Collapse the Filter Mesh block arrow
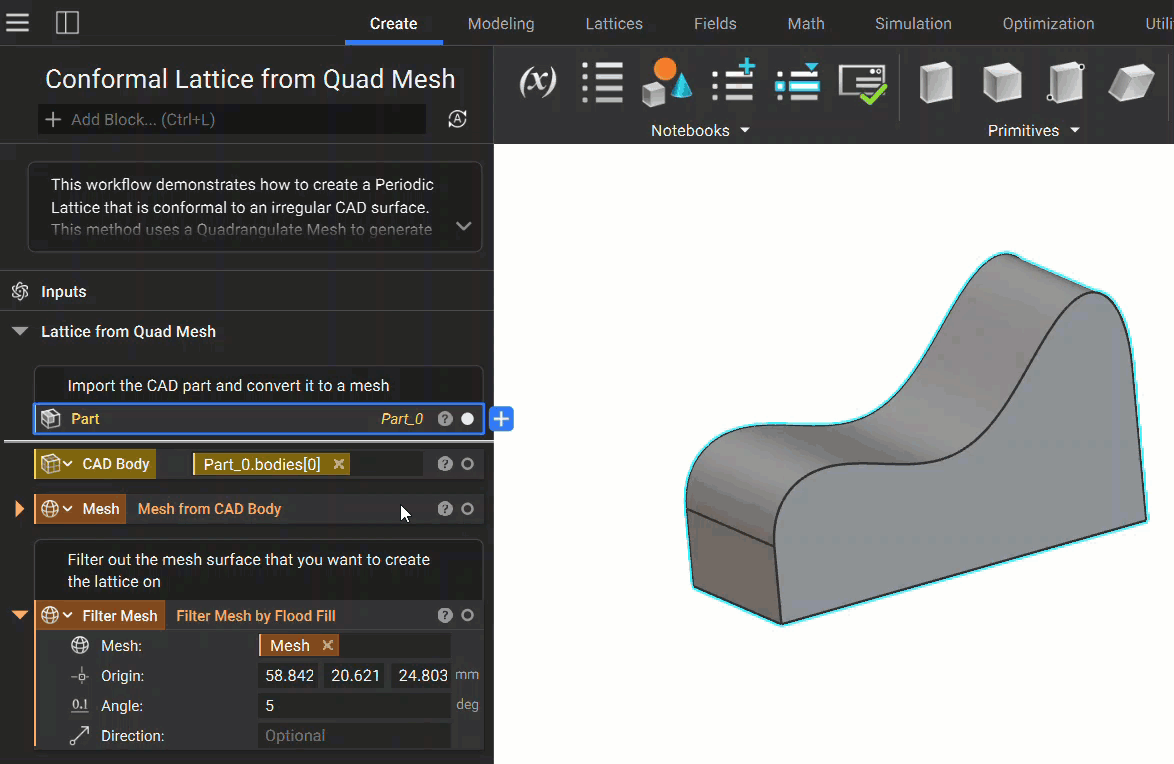The height and width of the screenshot is (764, 1174). point(19,616)
